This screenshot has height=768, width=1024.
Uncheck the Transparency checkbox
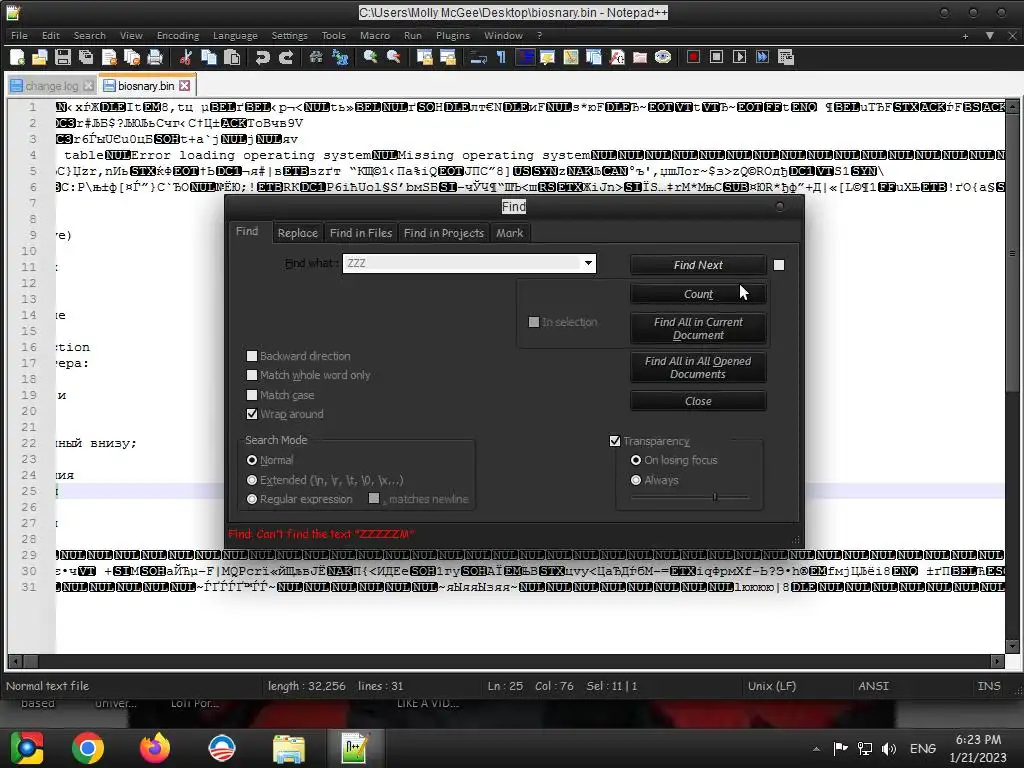[615, 441]
